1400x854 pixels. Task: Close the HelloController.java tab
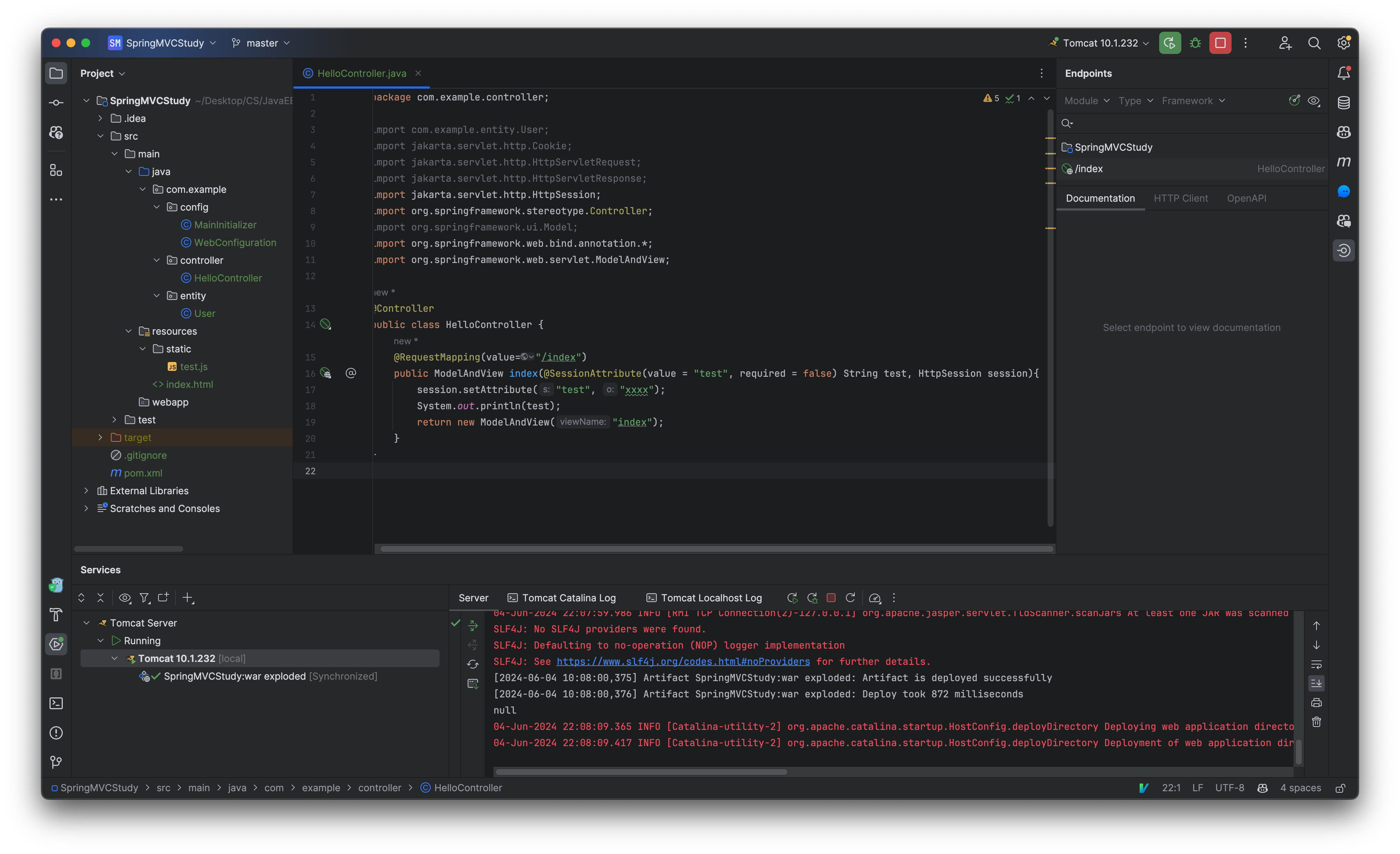(418, 73)
